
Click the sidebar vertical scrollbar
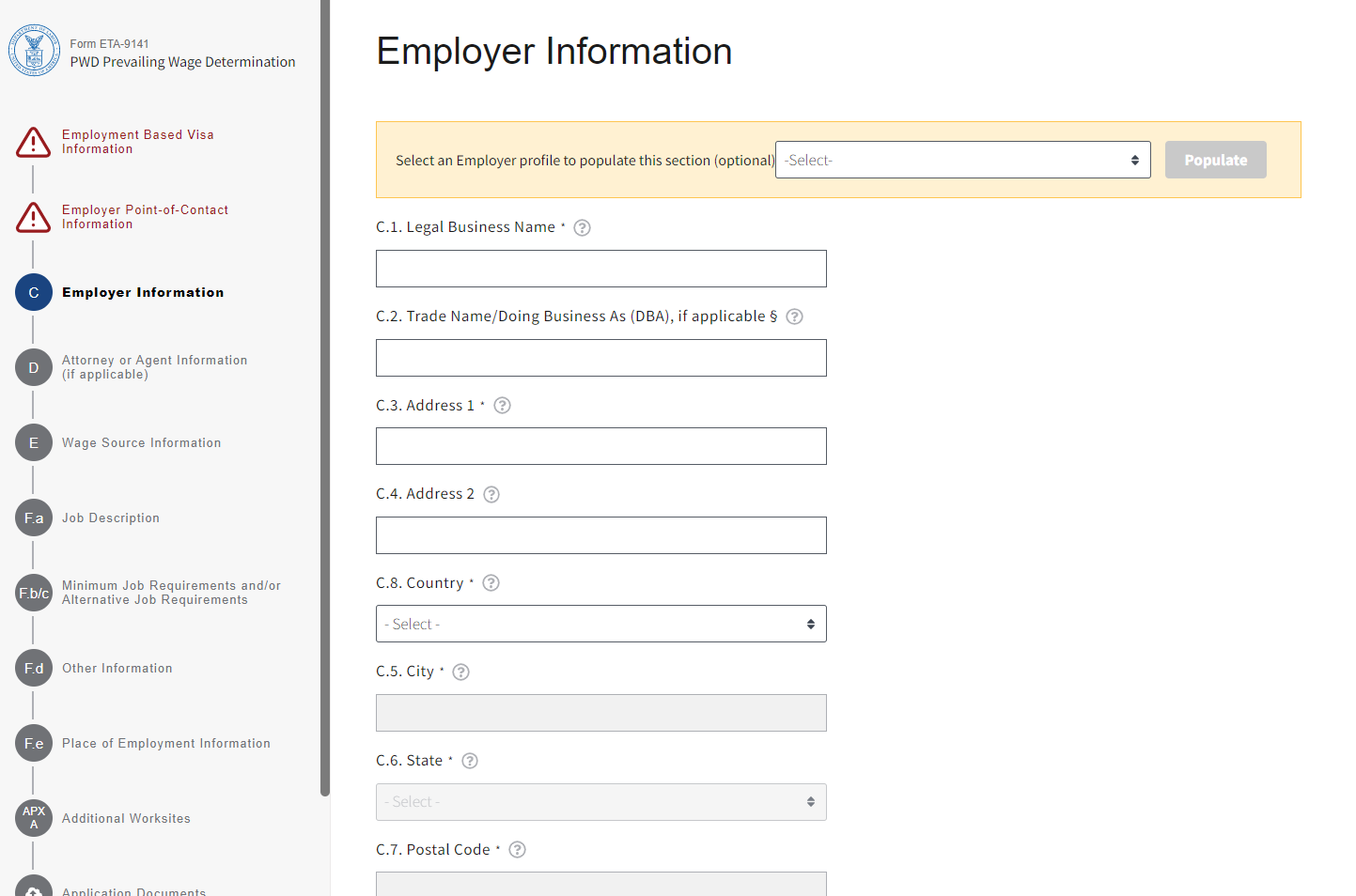(x=325, y=394)
